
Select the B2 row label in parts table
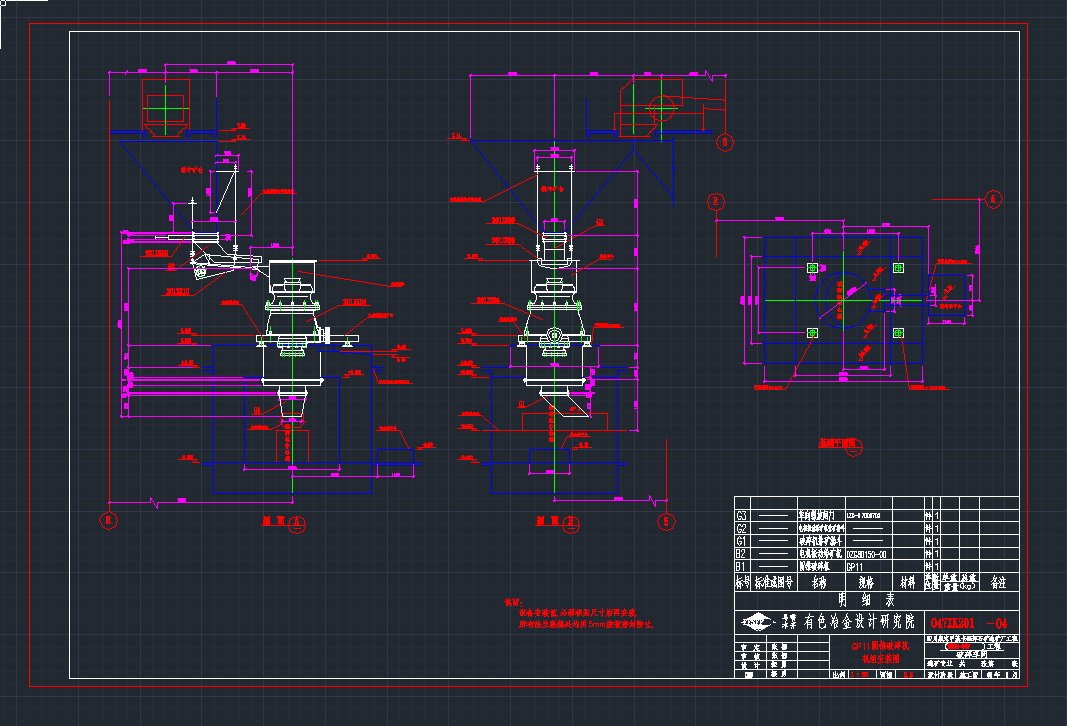[742, 554]
